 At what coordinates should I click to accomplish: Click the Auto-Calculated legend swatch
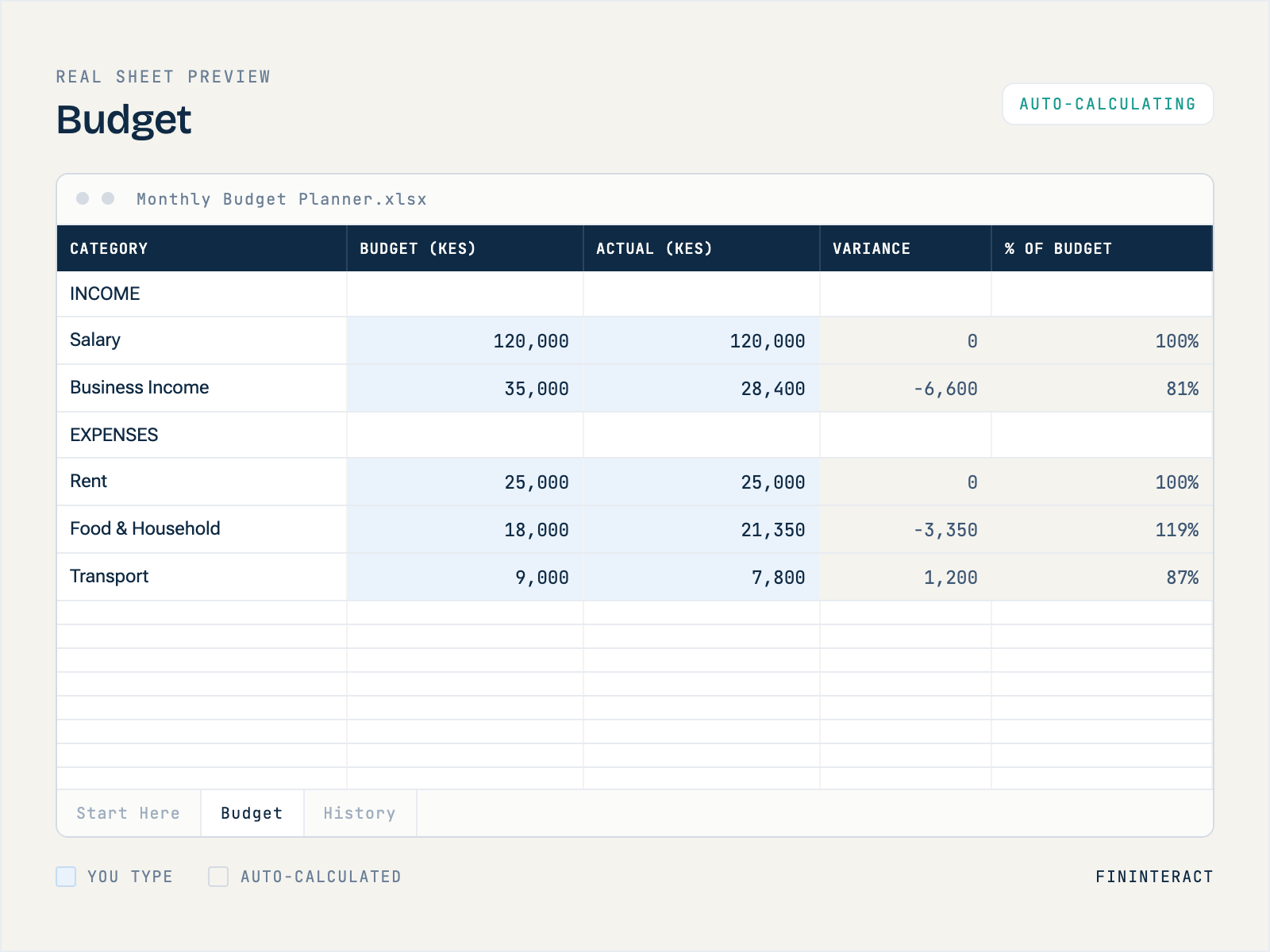coord(218,877)
